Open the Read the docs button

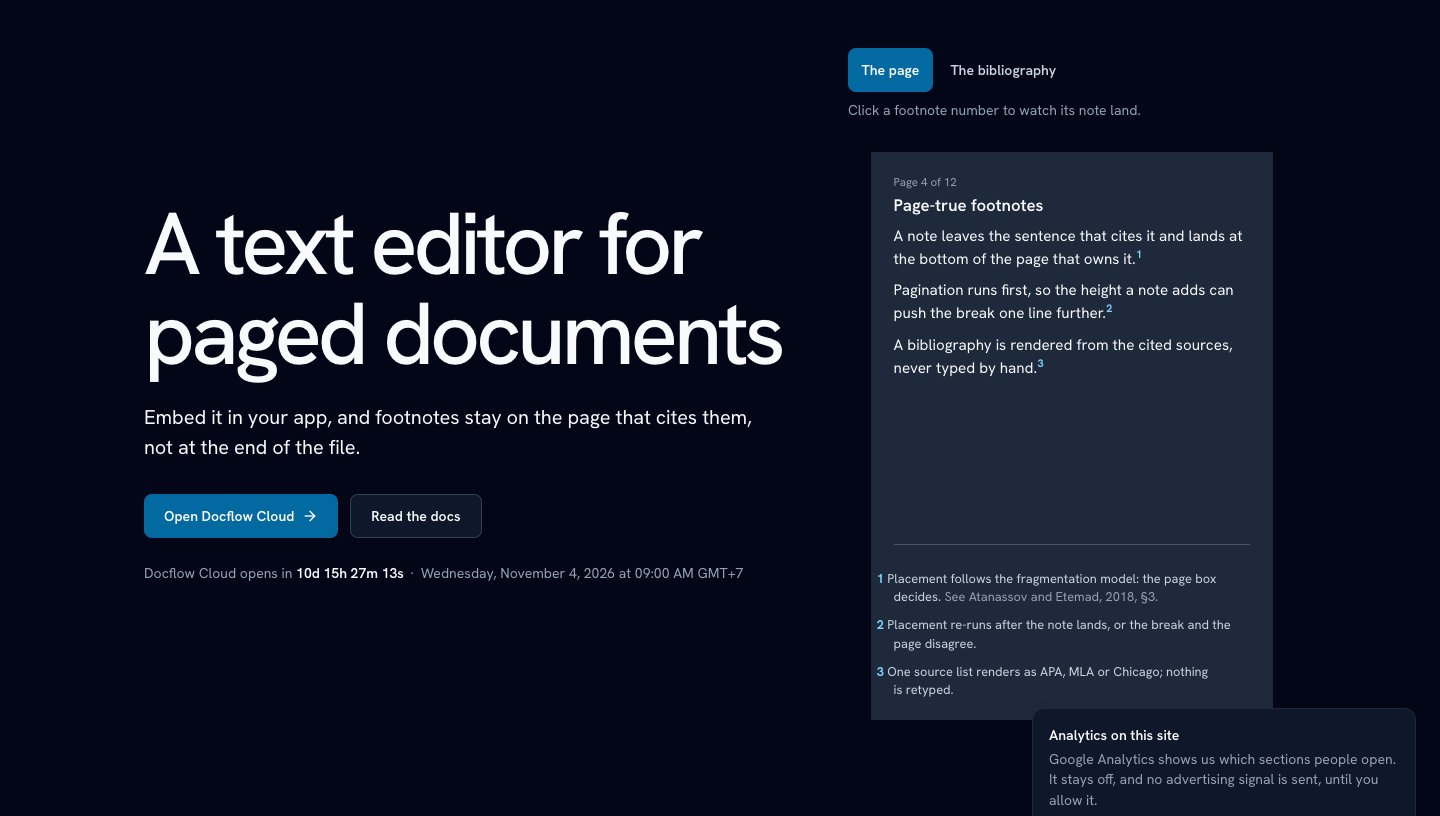[x=416, y=516]
